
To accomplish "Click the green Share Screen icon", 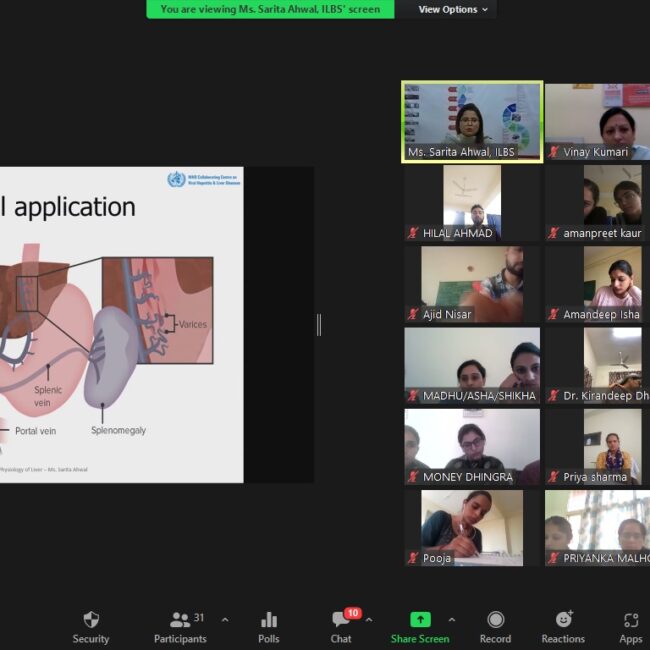I will coord(420,620).
